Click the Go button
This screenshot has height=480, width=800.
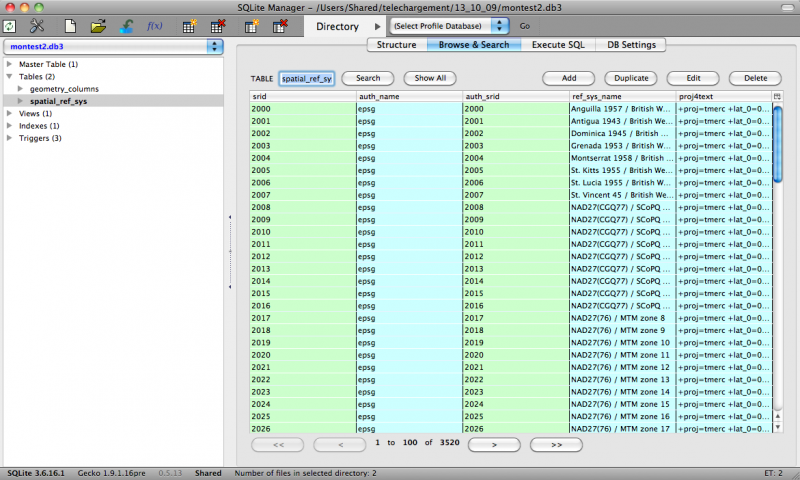tap(524, 26)
